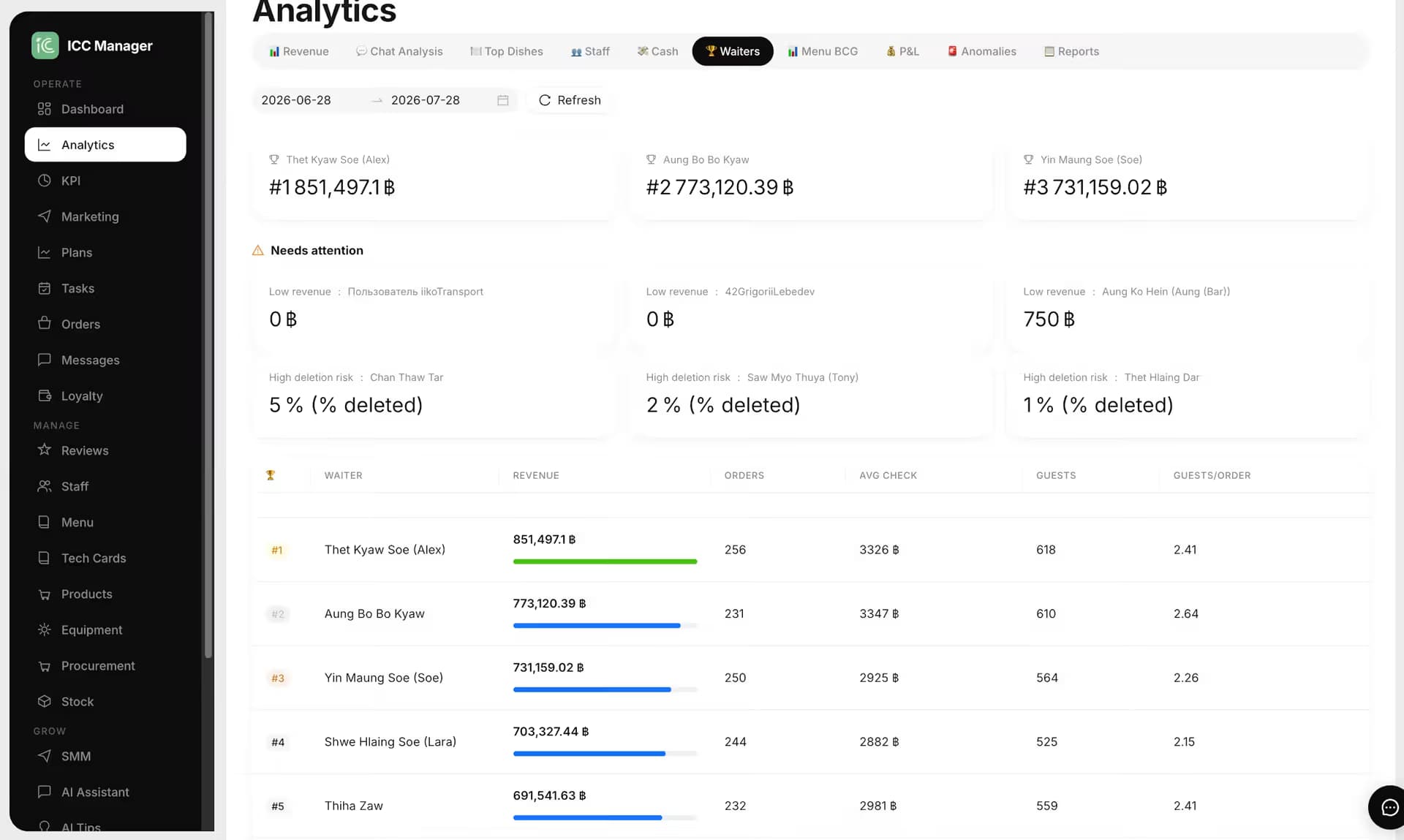Click the Orders basket icon
The height and width of the screenshot is (840, 1404).
[x=45, y=323]
